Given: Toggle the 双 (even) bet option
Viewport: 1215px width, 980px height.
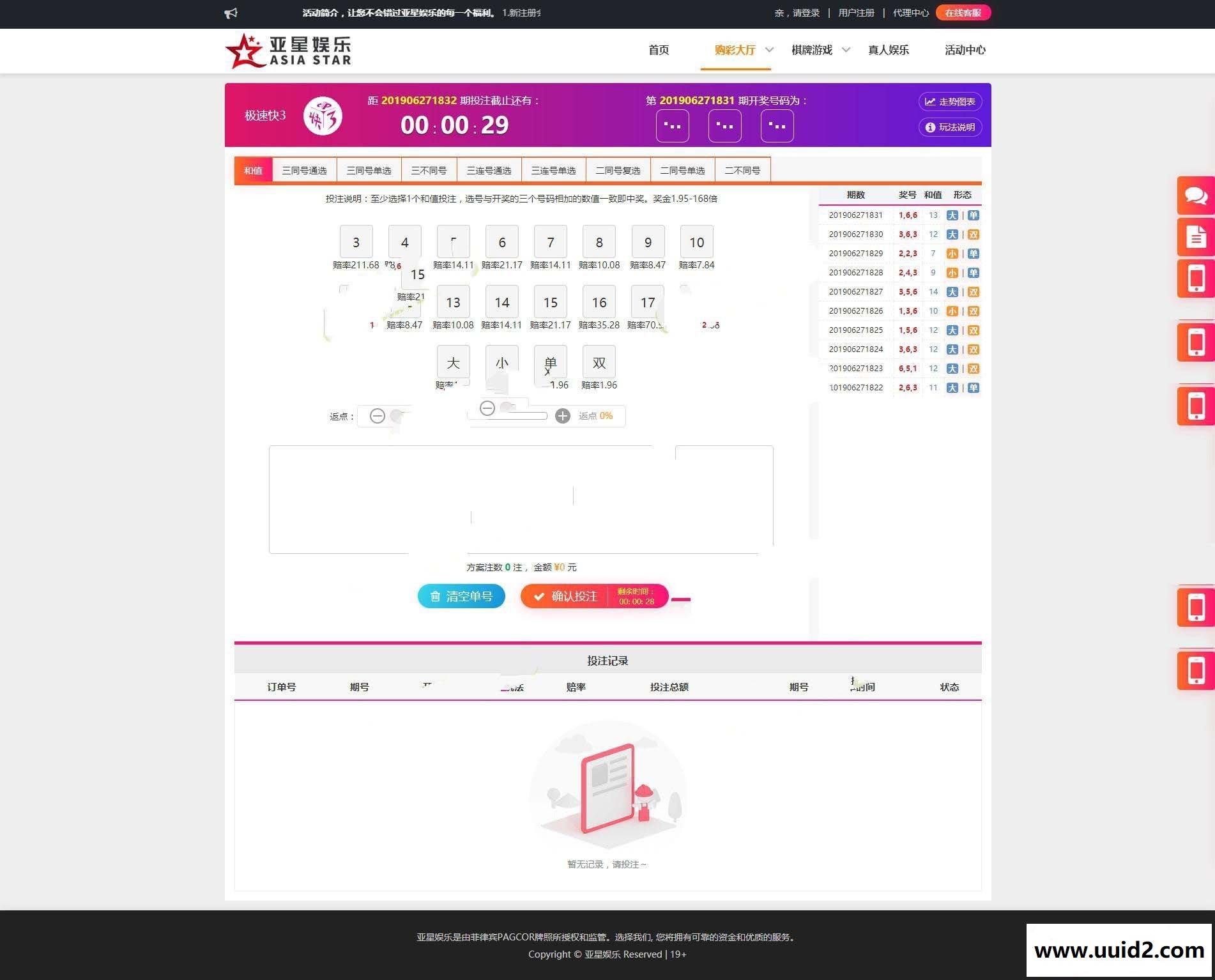Looking at the screenshot, I should [599, 362].
